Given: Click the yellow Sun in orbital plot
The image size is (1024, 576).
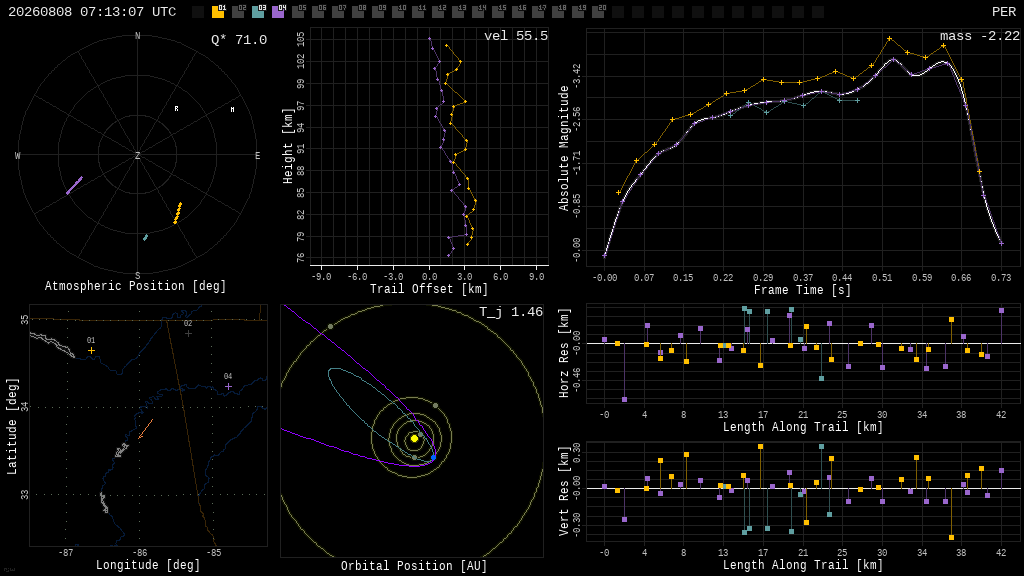Looking at the screenshot, I should pos(414,439).
